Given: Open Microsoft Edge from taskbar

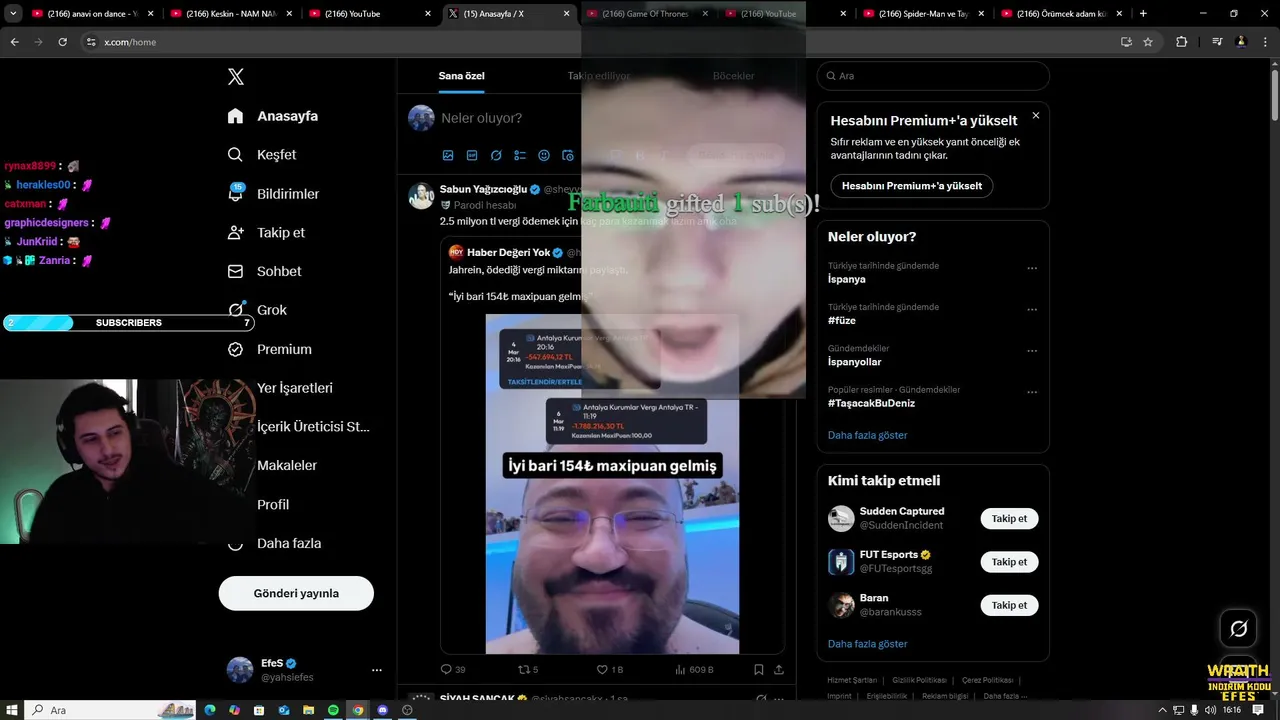Looking at the screenshot, I should coord(210,710).
